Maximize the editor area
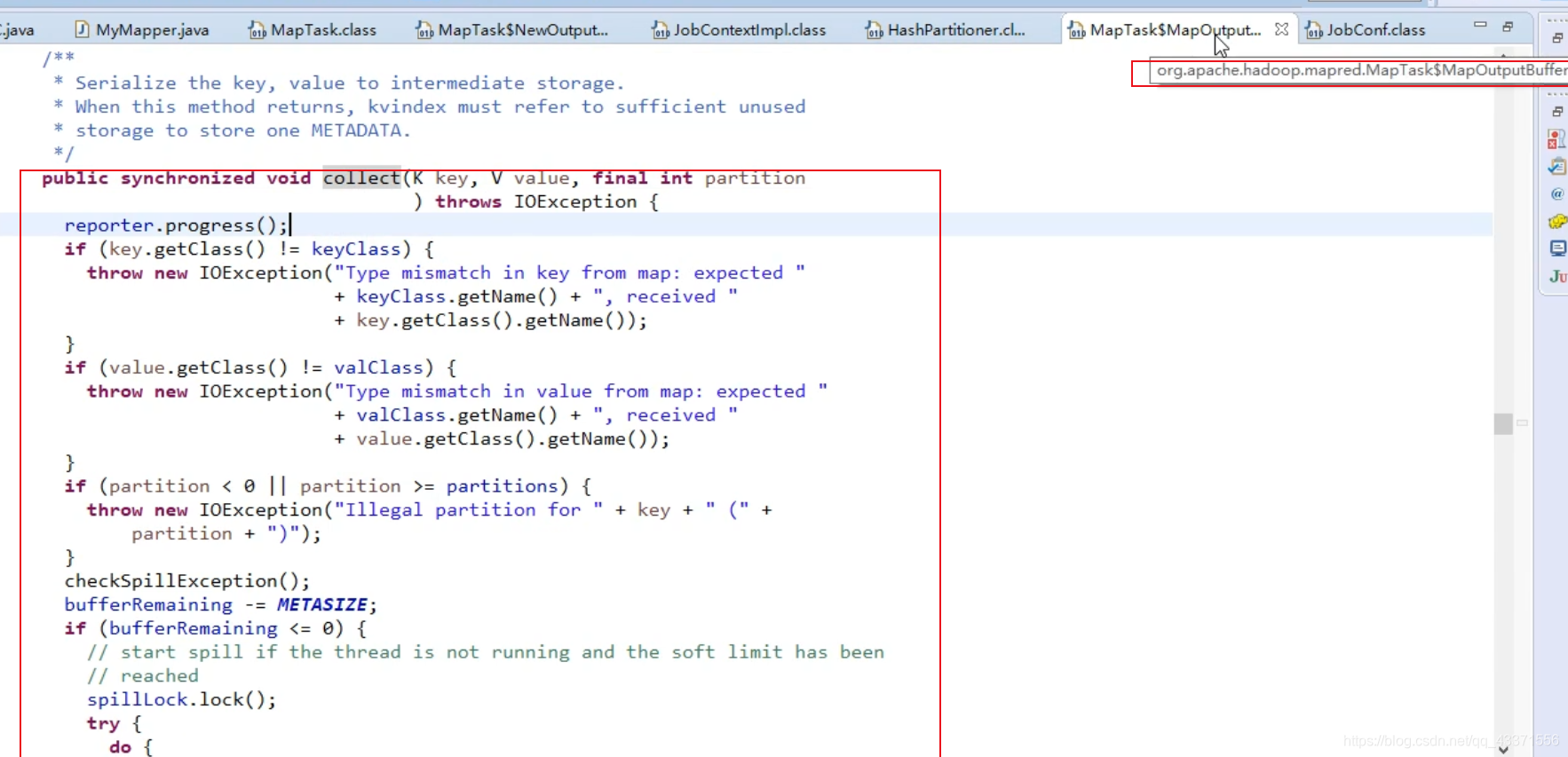 tap(1508, 27)
